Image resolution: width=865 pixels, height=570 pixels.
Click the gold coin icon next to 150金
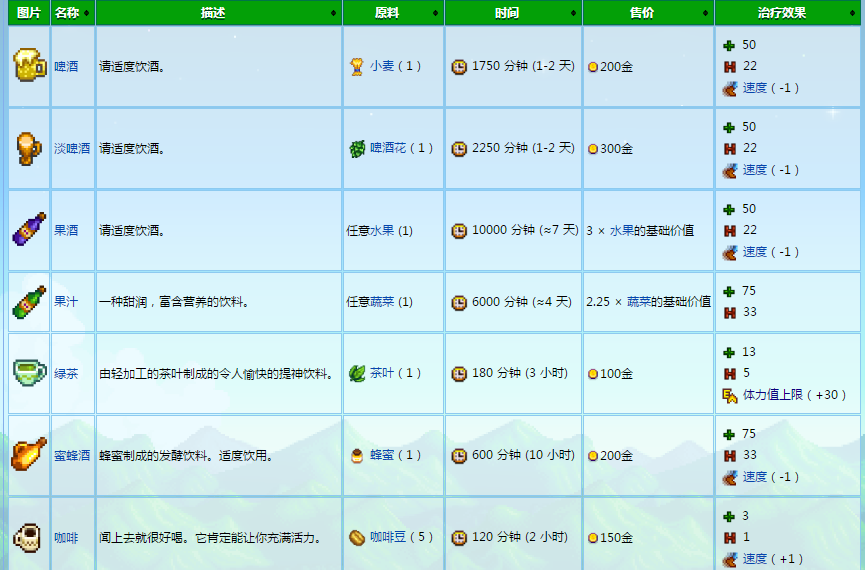tap(592, 538)
